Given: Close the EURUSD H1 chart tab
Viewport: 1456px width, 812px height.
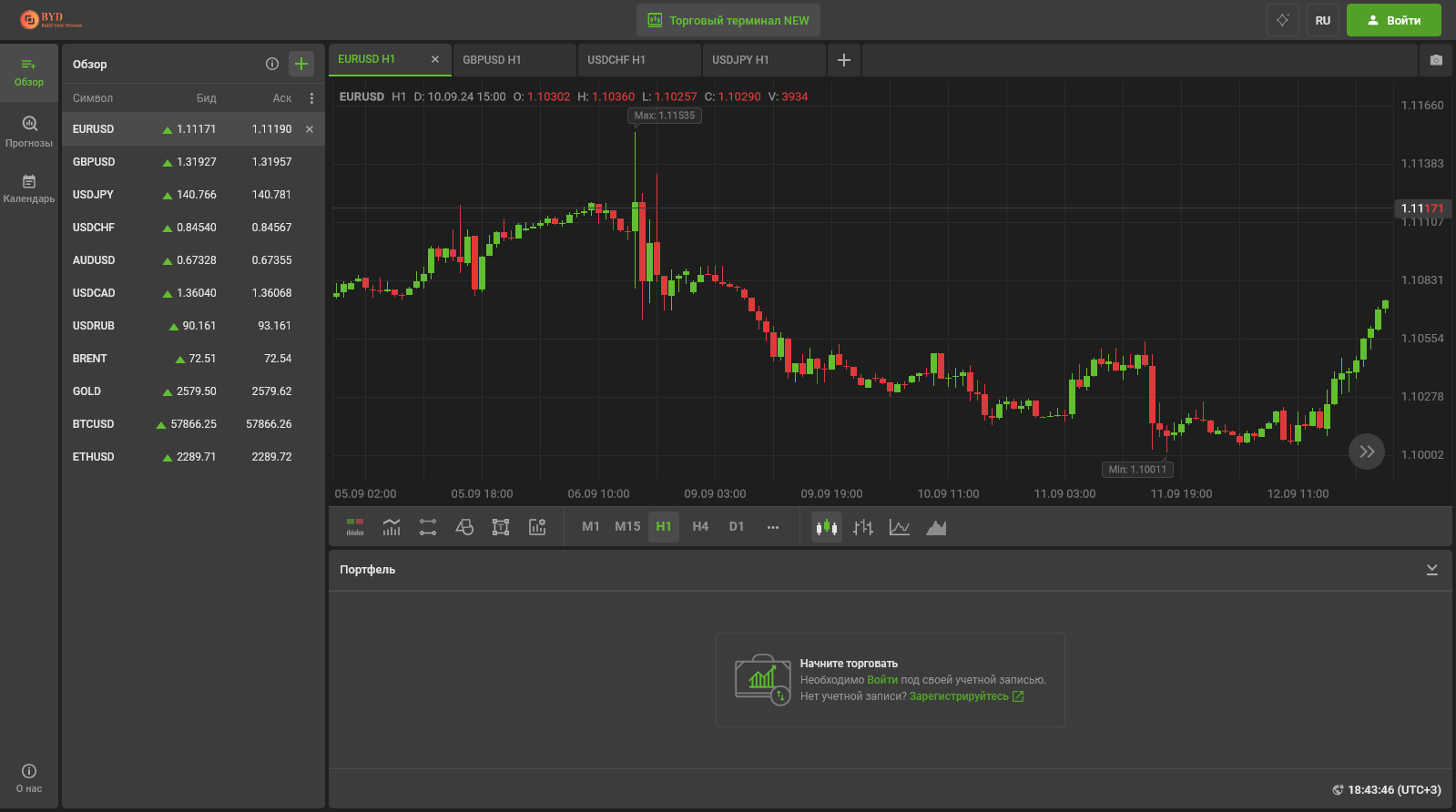Looking at the screenshot, I should click(435, 59).
